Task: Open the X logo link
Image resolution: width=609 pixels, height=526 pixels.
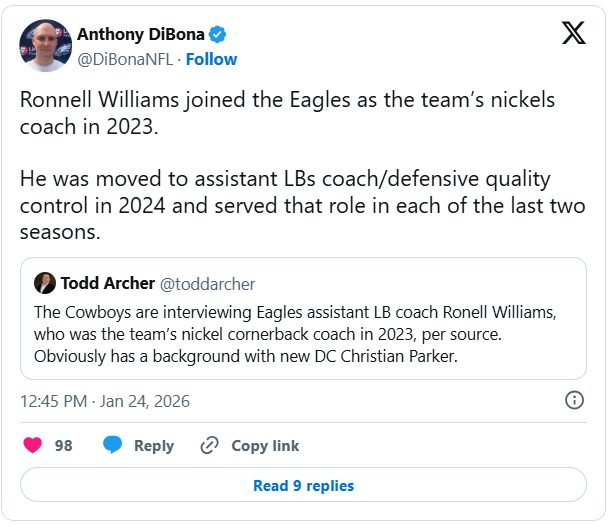Action: pyautogui.click(x=574, y=33)
